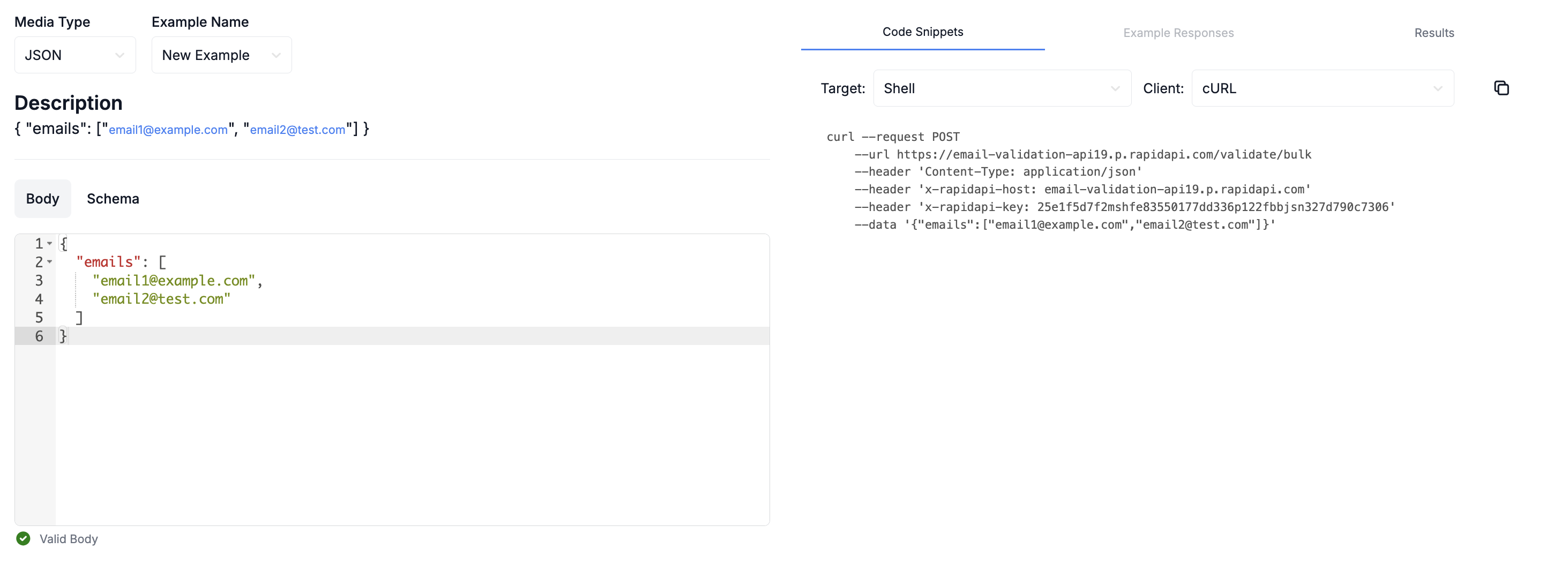
Task: Click the copy code snippet icon
Action: [x=1501, y=88]
